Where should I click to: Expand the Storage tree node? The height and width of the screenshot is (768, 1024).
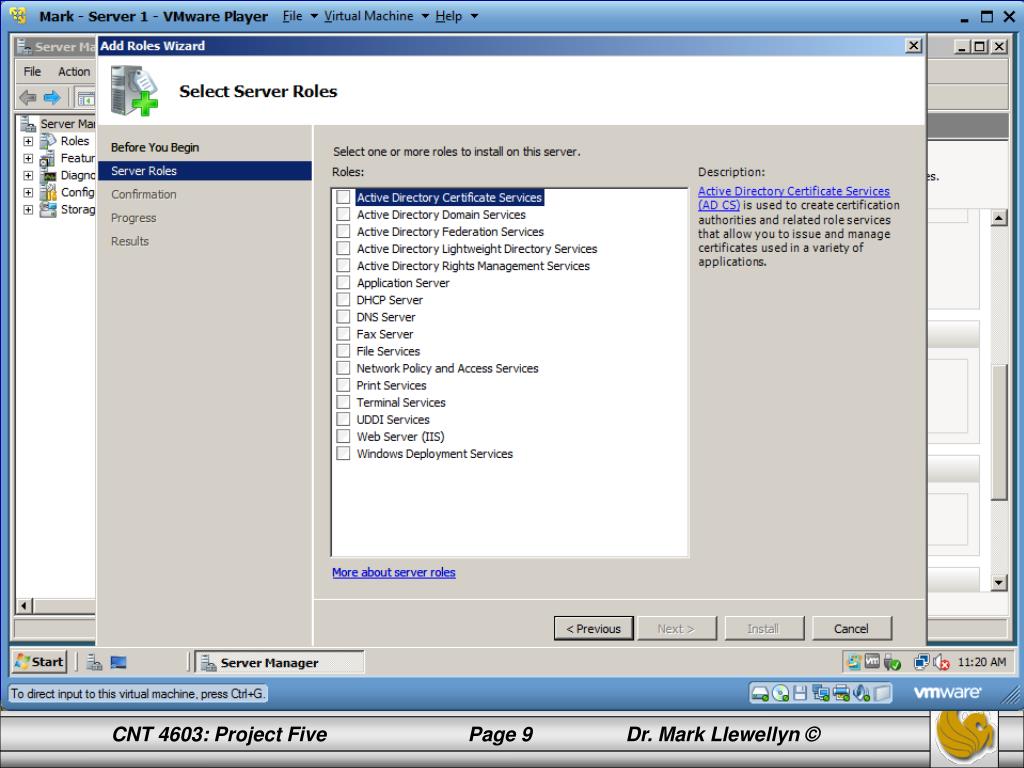coord(28,210)
